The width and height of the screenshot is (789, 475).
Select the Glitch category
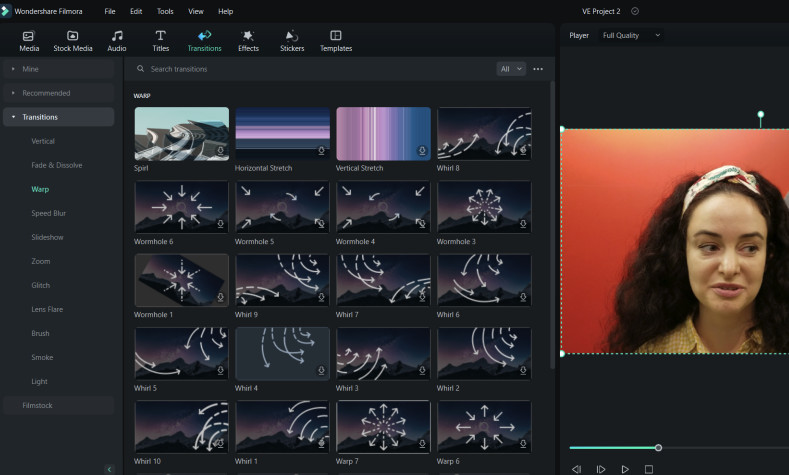(x=41, y=285)
